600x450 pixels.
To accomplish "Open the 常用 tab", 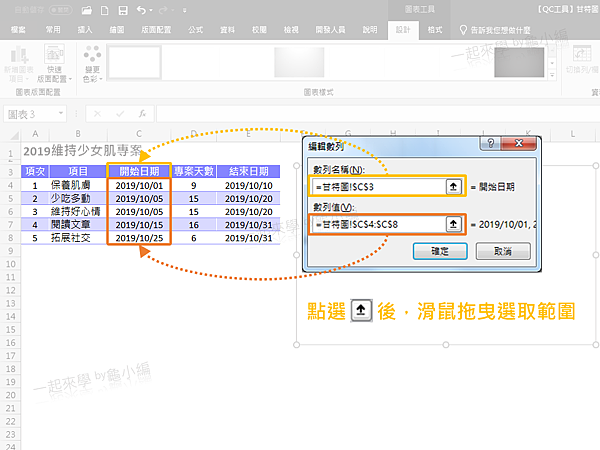I will point(53,30).
